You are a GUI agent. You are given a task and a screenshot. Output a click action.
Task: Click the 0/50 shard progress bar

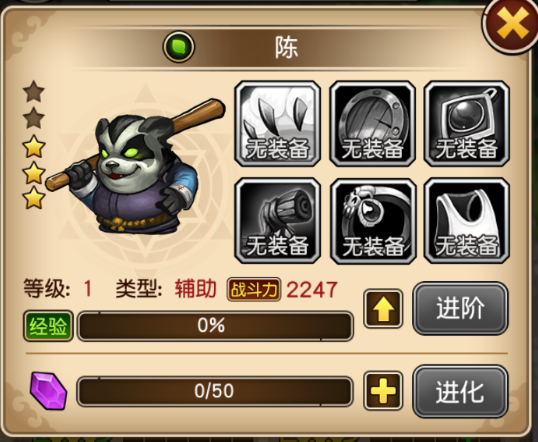pyautogui.click(x=215, y=391)
